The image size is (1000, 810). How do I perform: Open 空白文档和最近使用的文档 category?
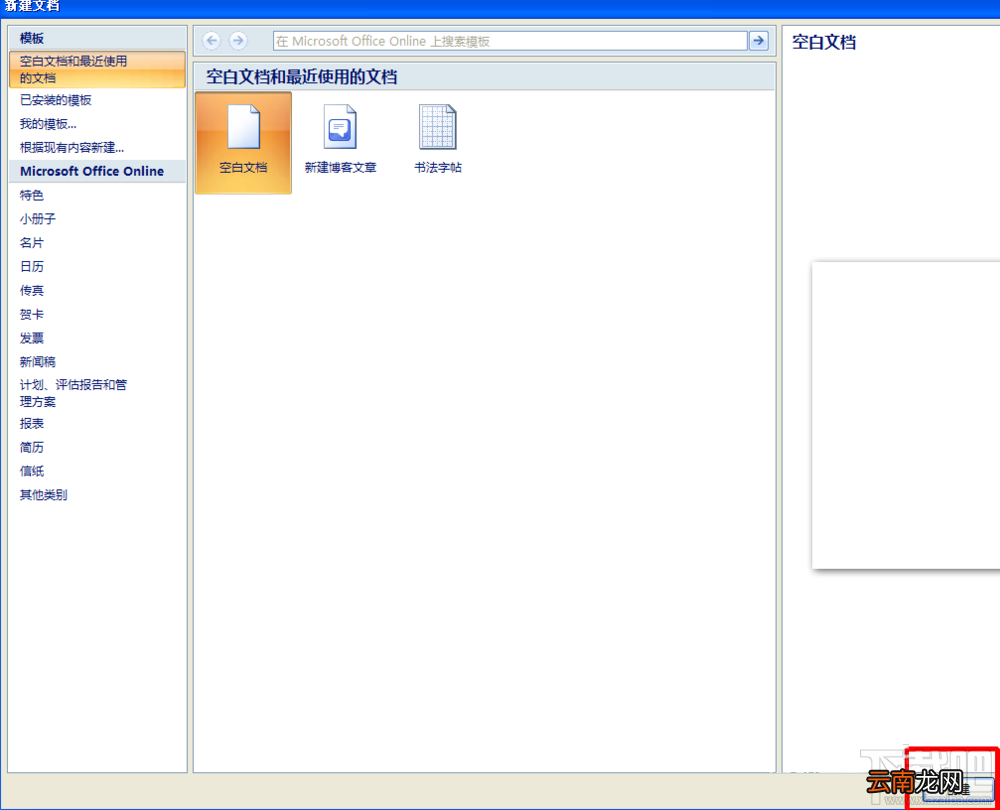98,70
